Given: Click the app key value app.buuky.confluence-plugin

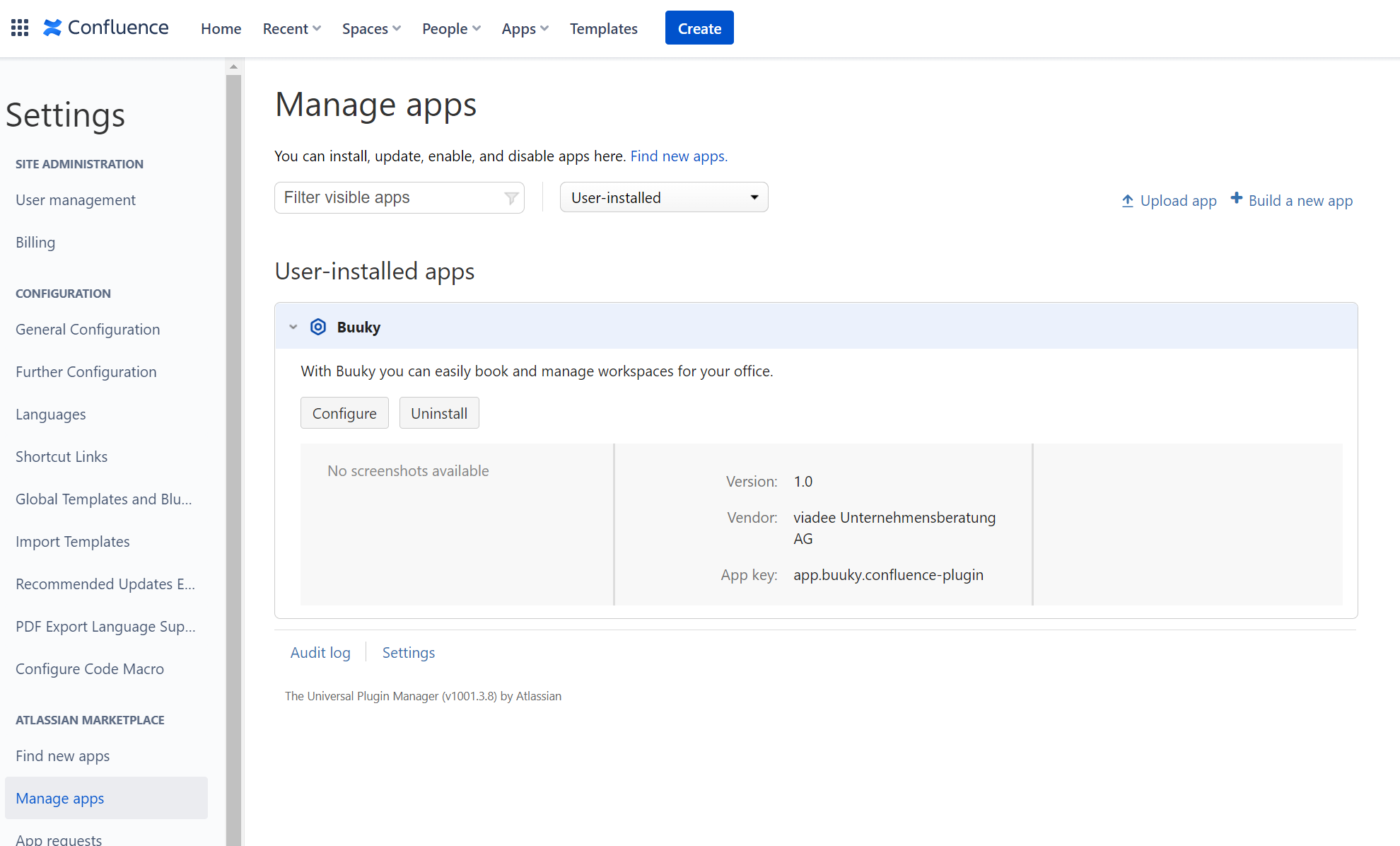Looking at the screenshot, I should click(888, 575).
